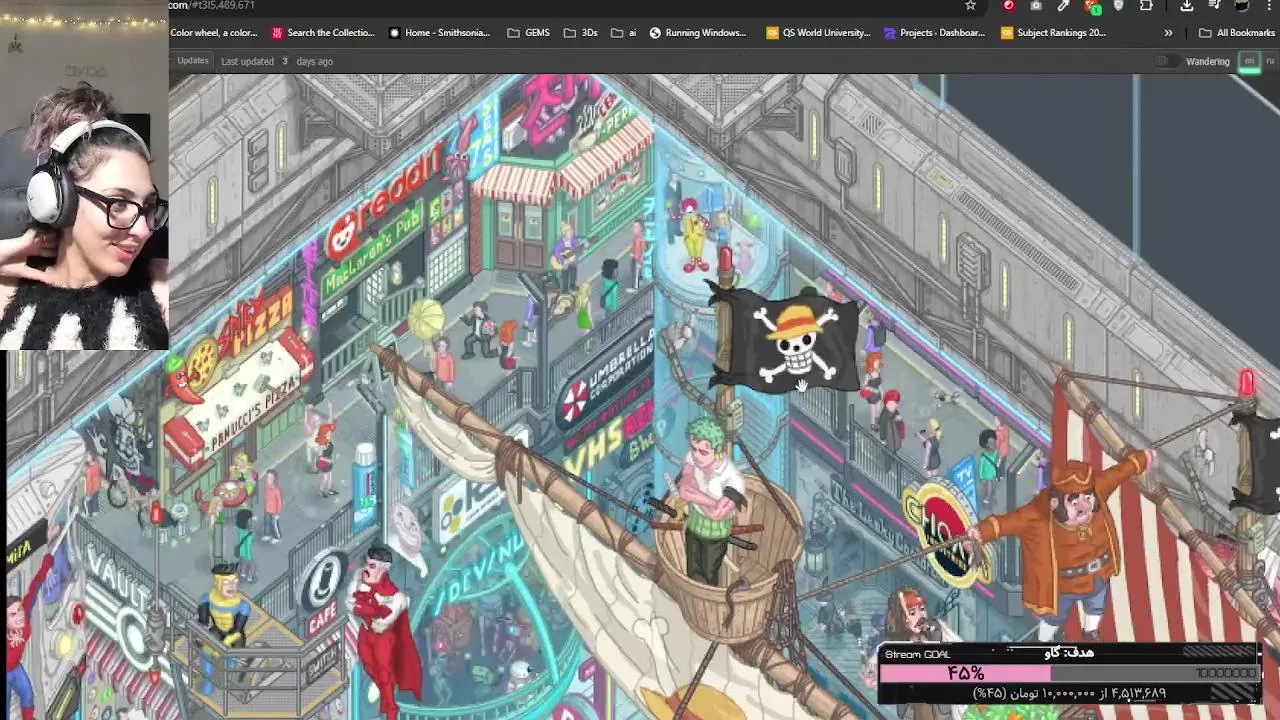Open Running Windows bookmark

[x=697, y=33]
